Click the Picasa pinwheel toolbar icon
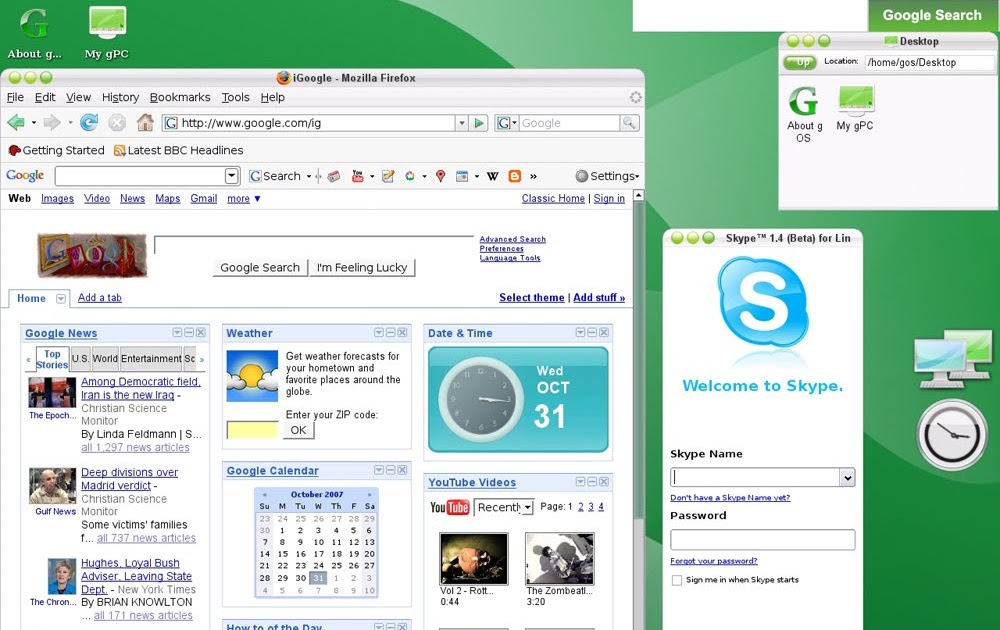The image size is (1000, 630). (x=409, y=176)
